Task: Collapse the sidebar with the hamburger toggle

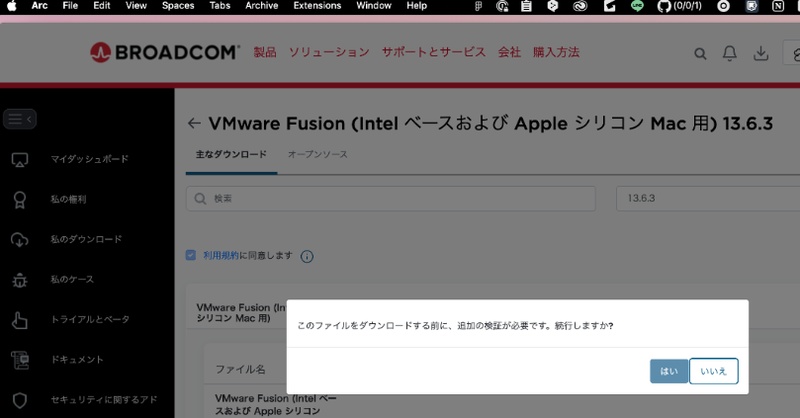Action: [20, 119]
